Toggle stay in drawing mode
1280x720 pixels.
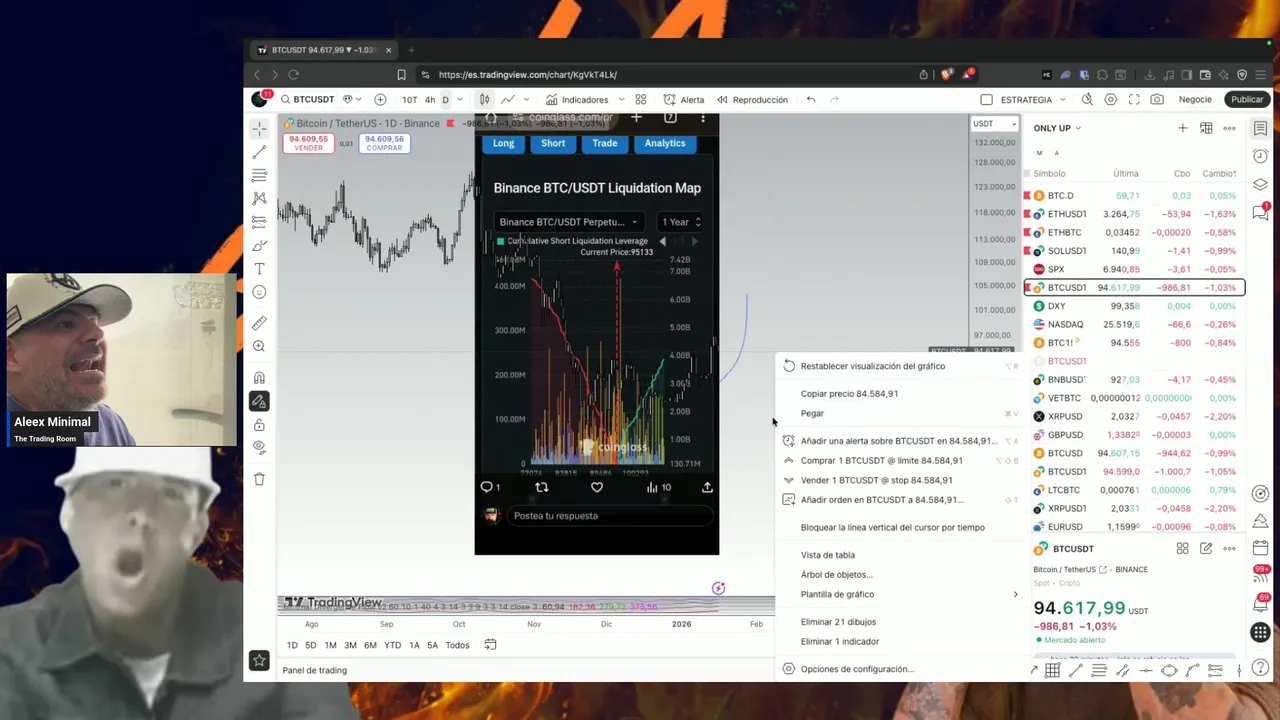click(259, 401)
